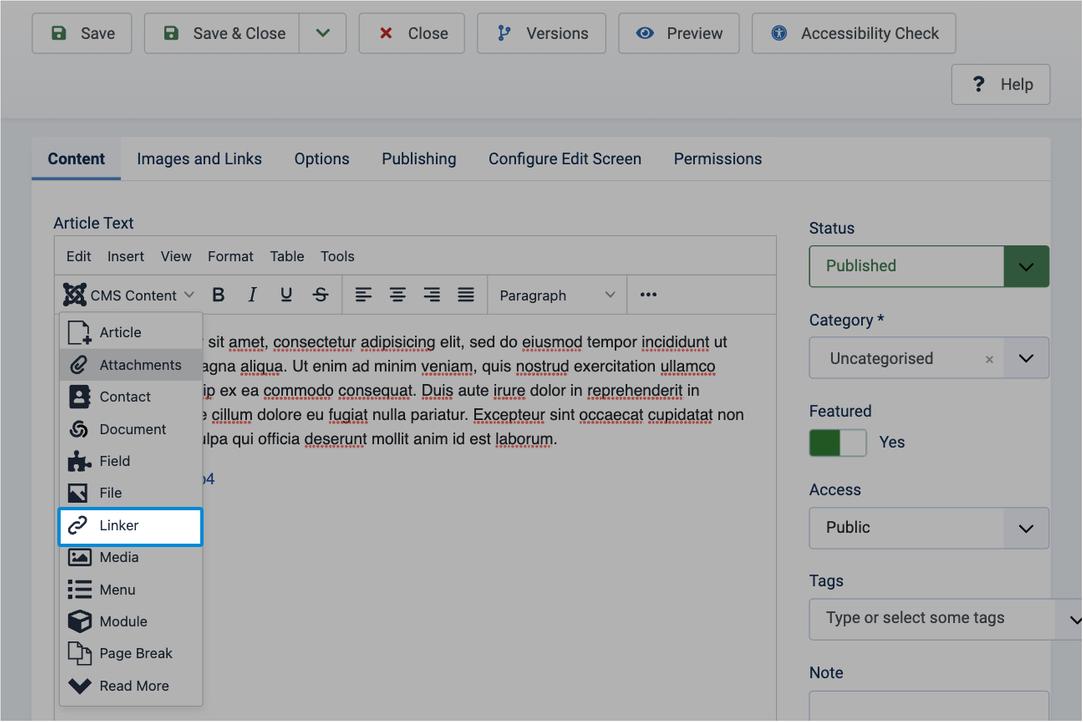This screenshot has width=1083, height=722.
Task: Apply strikethrough formatting icon
Action: 320,295
